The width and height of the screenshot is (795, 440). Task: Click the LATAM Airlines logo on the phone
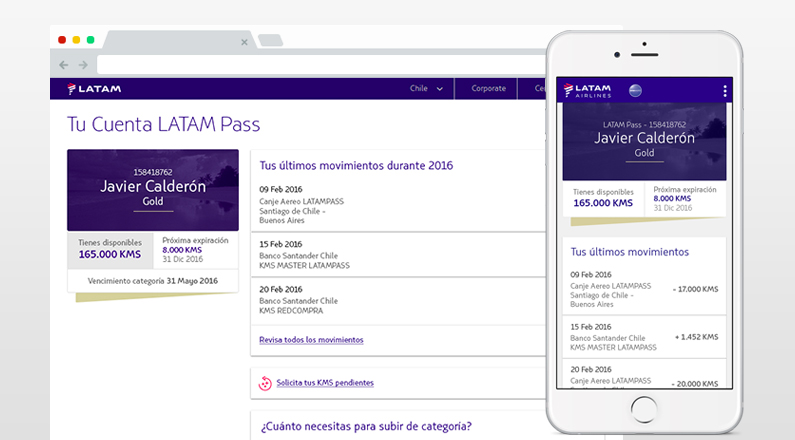pos(587,90)
